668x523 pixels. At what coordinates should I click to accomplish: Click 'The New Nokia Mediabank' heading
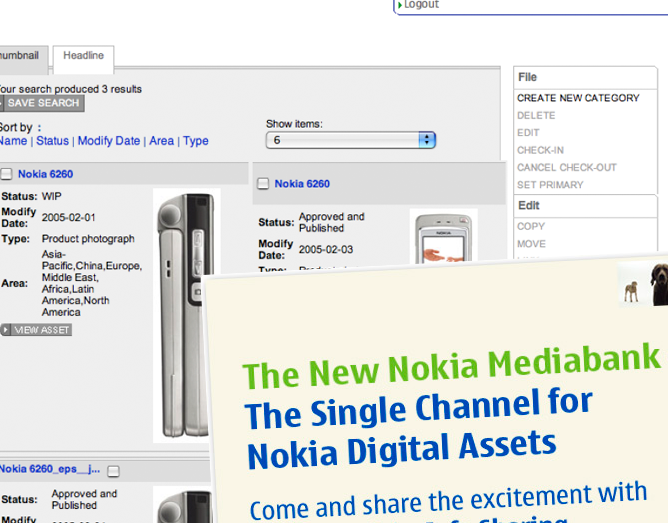451,366
